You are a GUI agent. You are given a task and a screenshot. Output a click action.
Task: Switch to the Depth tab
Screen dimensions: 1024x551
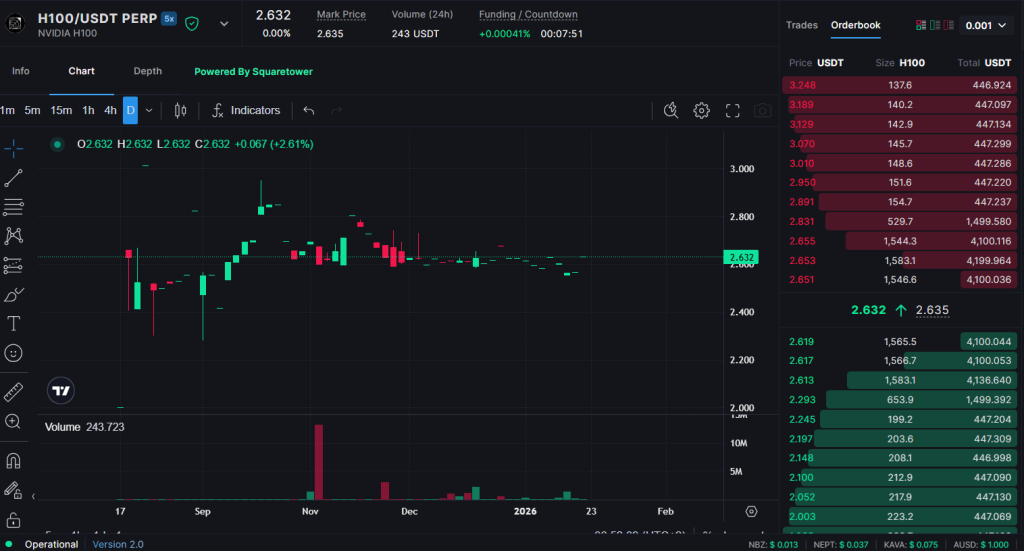pos(147,71)
